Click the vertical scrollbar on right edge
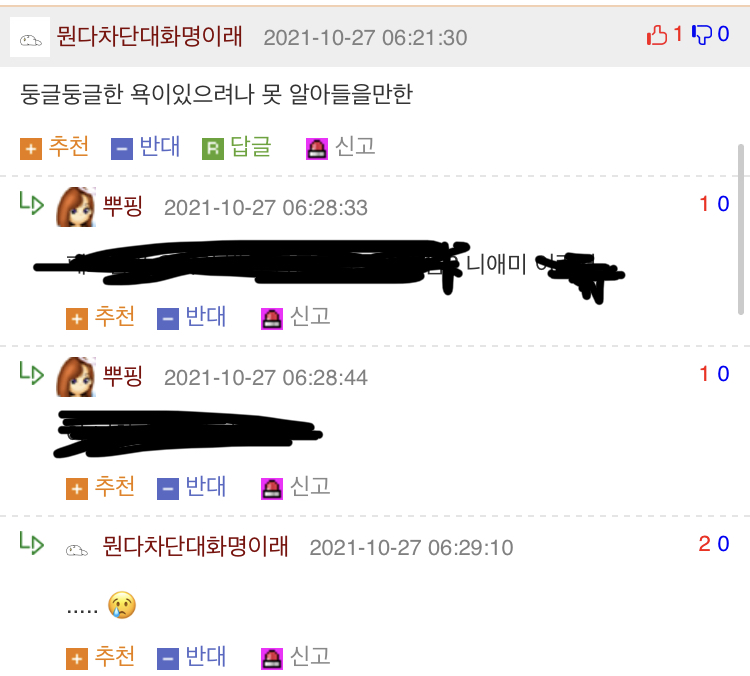This screenshot has width=750, height=676. pos(741,229)
